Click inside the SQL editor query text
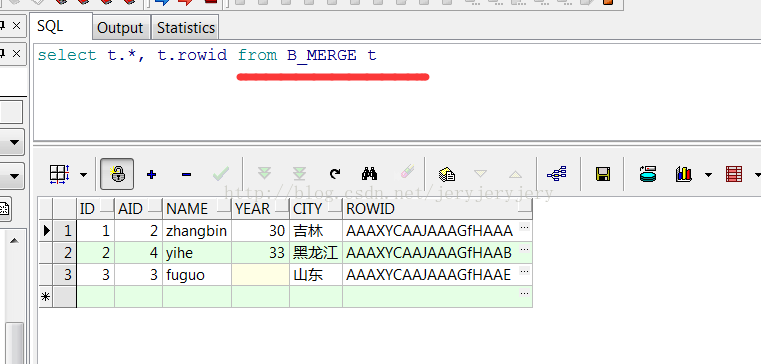 207,55
